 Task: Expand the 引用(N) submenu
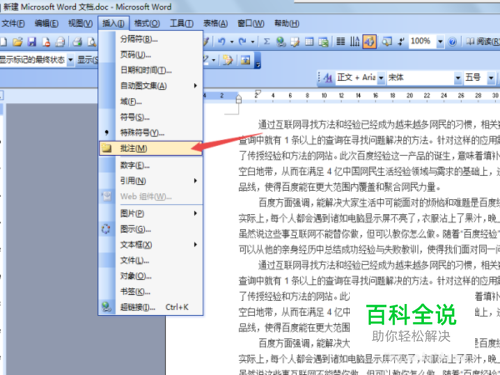[151, 181]
